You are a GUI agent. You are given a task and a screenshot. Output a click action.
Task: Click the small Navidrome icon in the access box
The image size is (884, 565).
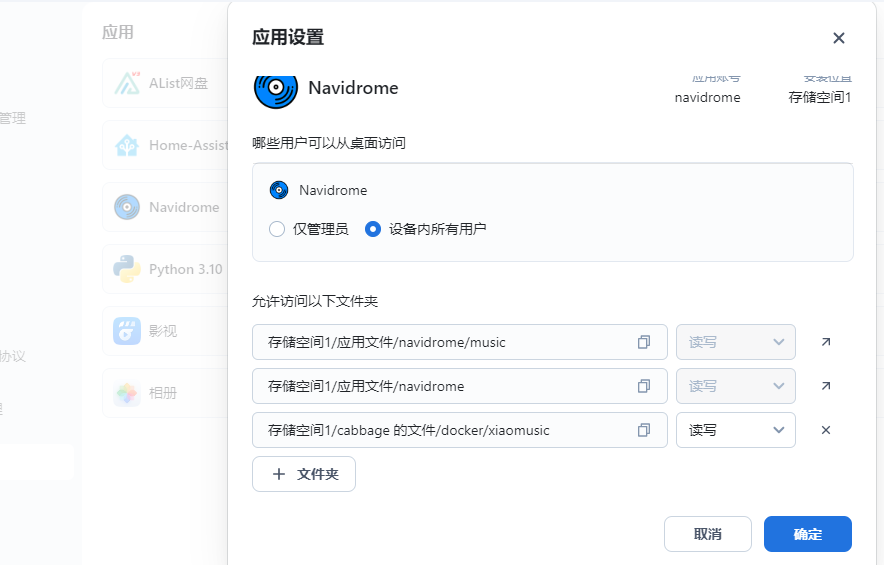click(x=279, y=190)
